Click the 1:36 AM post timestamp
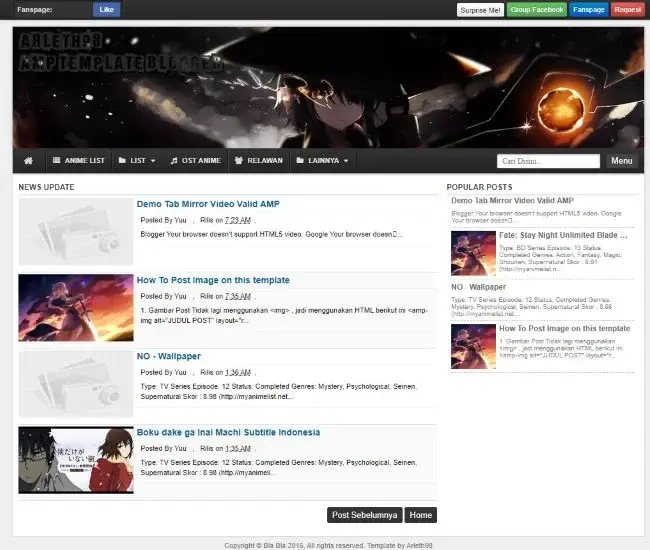This screenshot has height=550, width=650. pyautogui.click(x=238, y=373)
